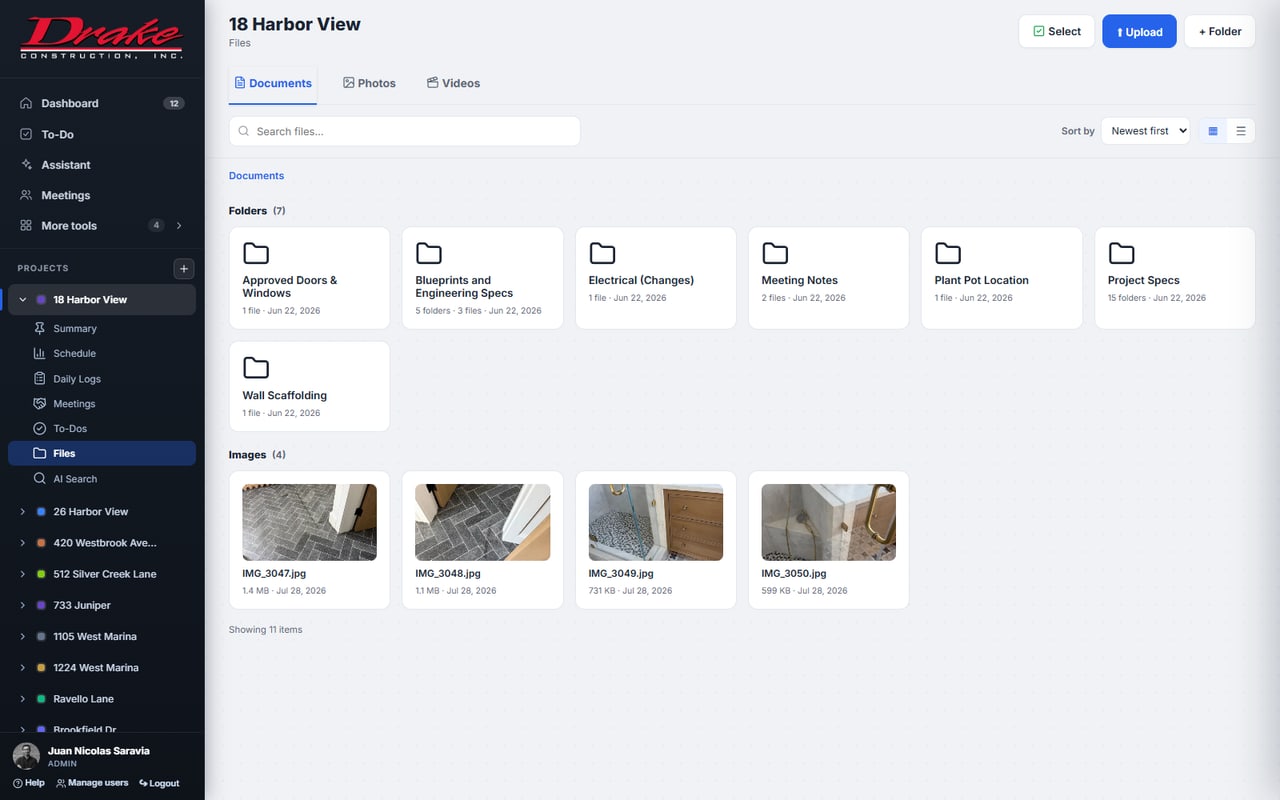The width and height of the screenshot is (1280, 800).
Task: Expand the 512 Silver Creek Lane project
Action: [23, 574]
